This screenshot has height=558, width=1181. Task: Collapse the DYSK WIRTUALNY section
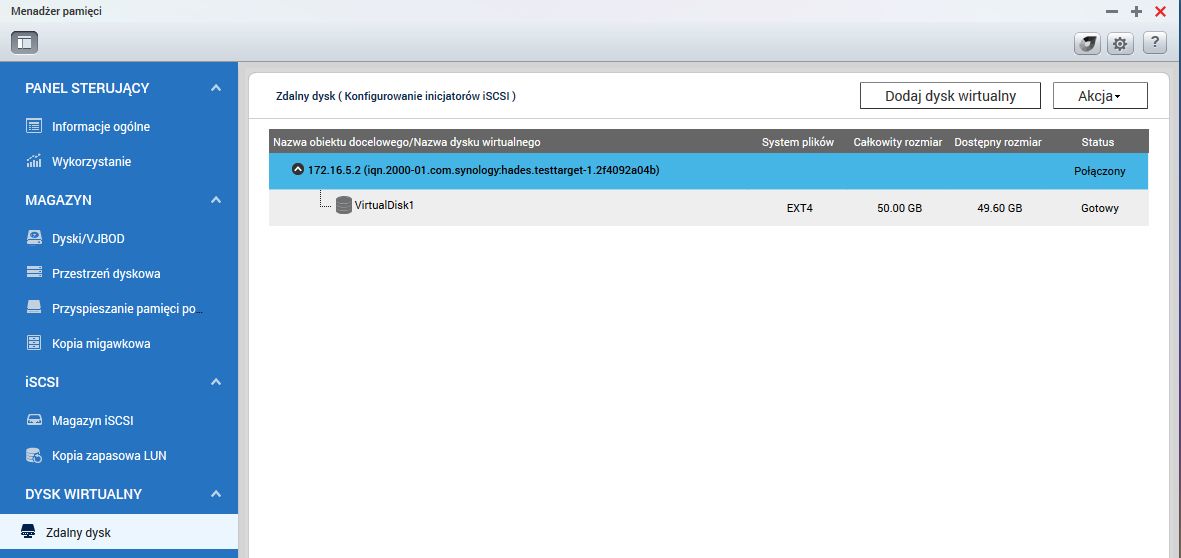216,494
